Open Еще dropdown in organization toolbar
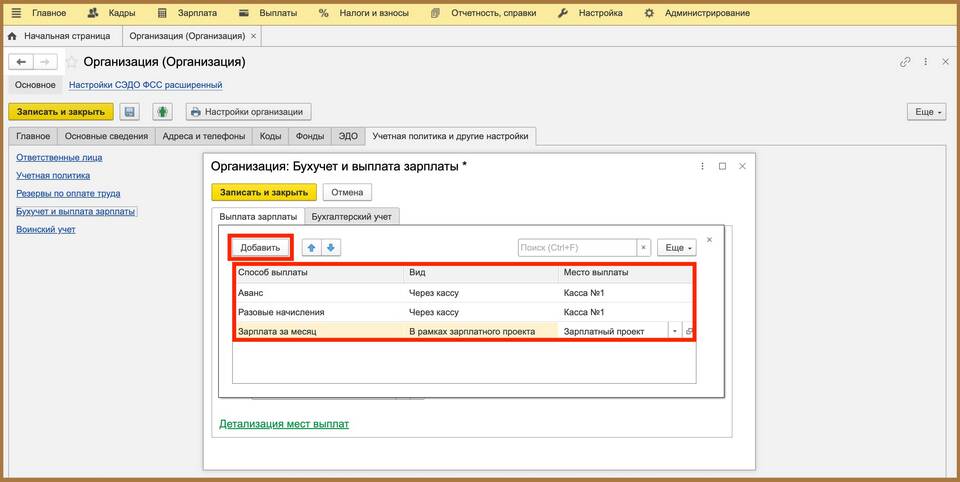The height and width of the screenshot is (482, 960). point(926,112)
